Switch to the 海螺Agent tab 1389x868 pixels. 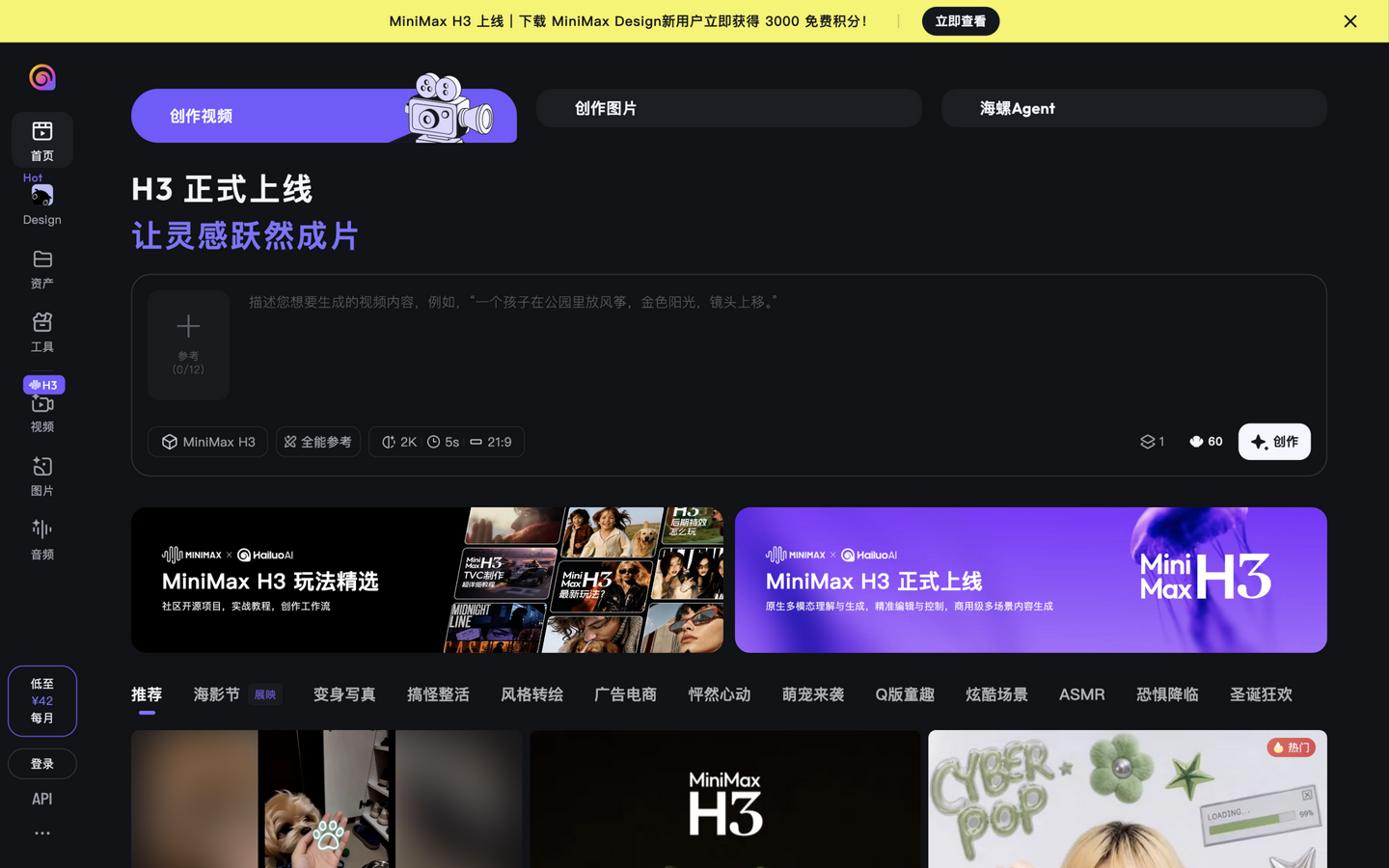pyautogui.click(x=1134, y=108)
